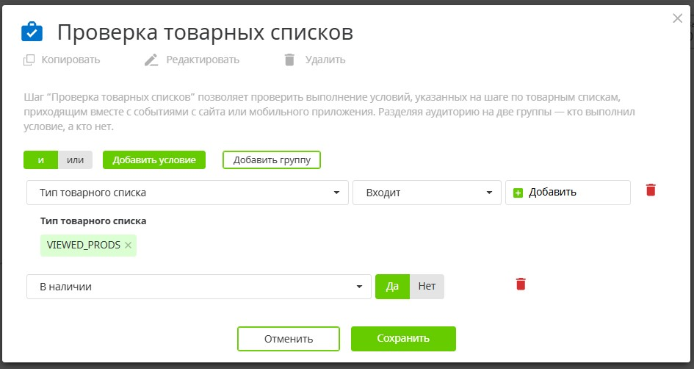Select the и logical operator
Screen dimensions: 694x369
point(41,160)
